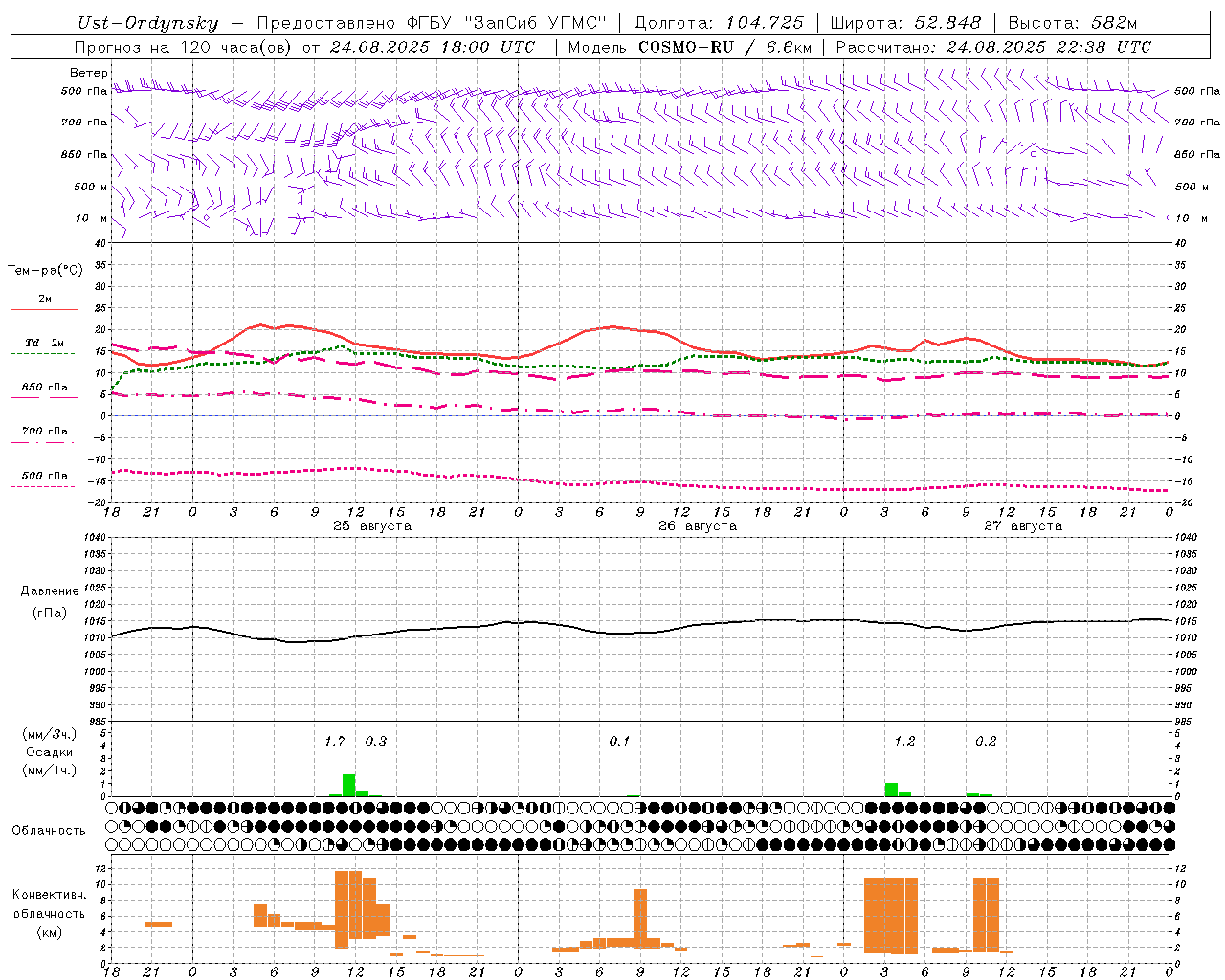Click the 700 гПа temperature legend entry
This screenshot has width=1225, height=980.
point(45,432)
